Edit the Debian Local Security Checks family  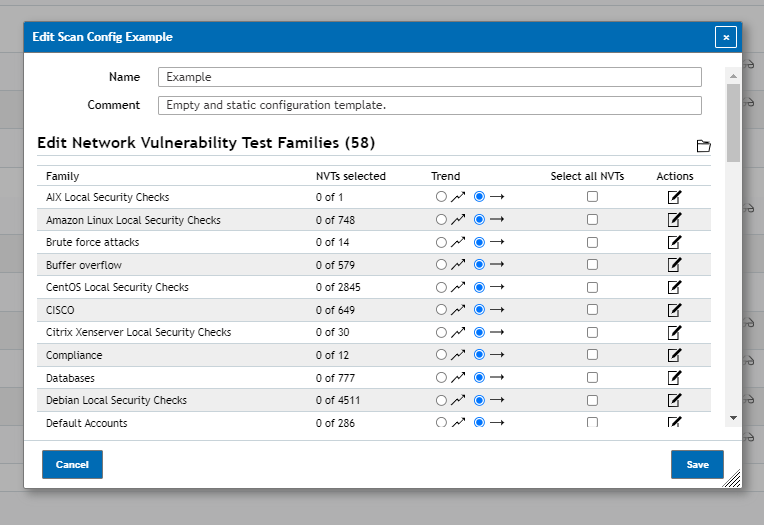pyautogui.click(x=674, y=400)
